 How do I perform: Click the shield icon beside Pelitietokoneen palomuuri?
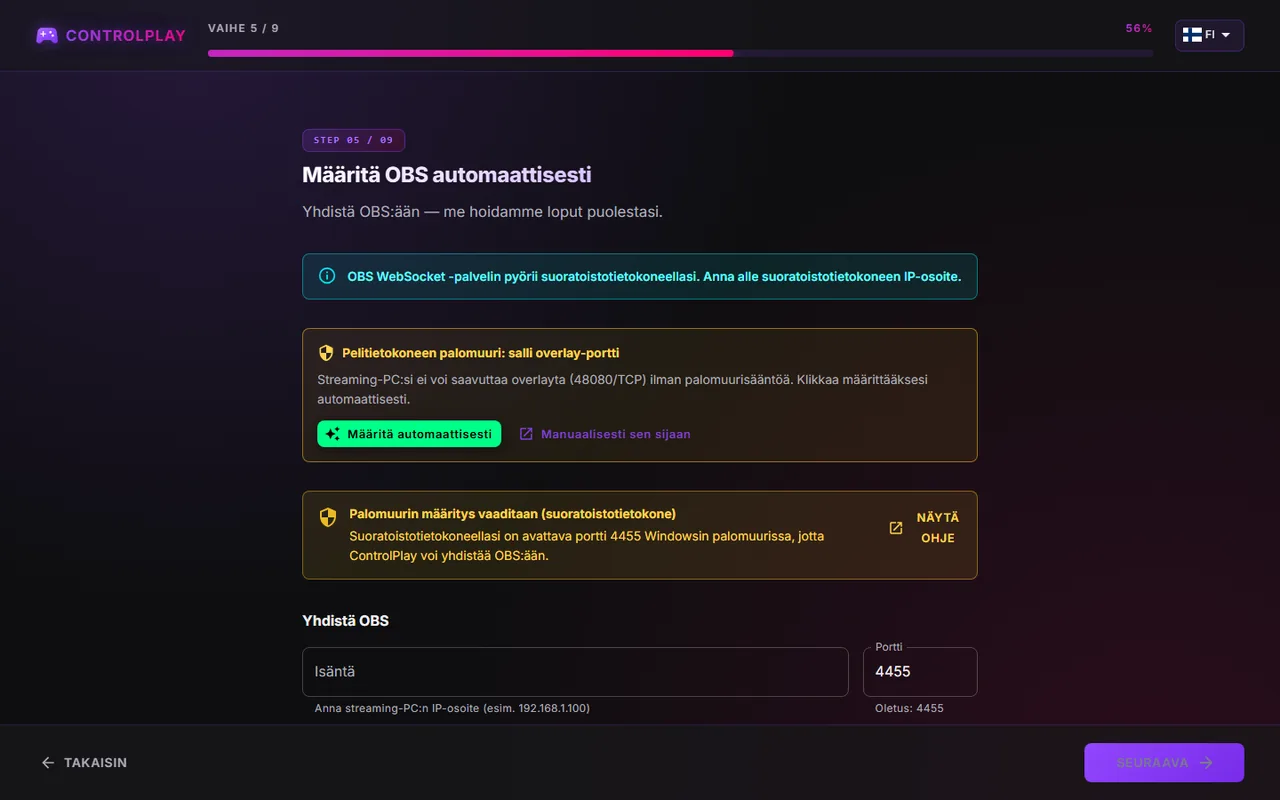click(326, 353)
